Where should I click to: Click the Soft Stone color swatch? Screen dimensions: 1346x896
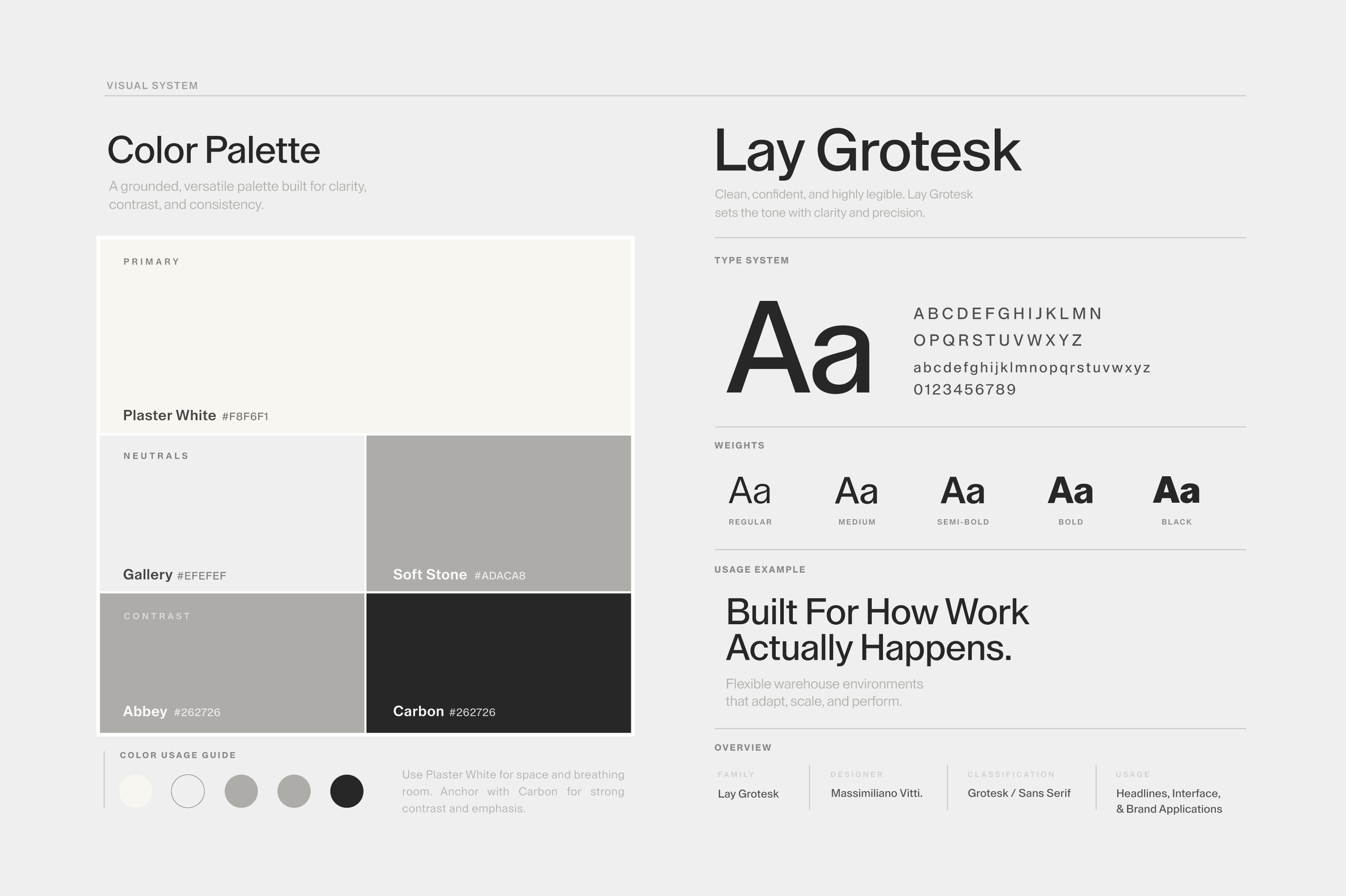(499, 512)
